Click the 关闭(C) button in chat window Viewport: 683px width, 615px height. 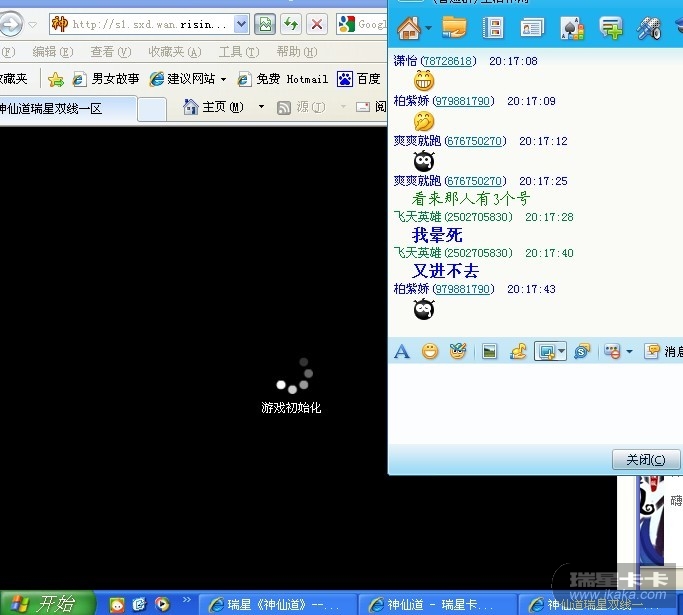645,460
